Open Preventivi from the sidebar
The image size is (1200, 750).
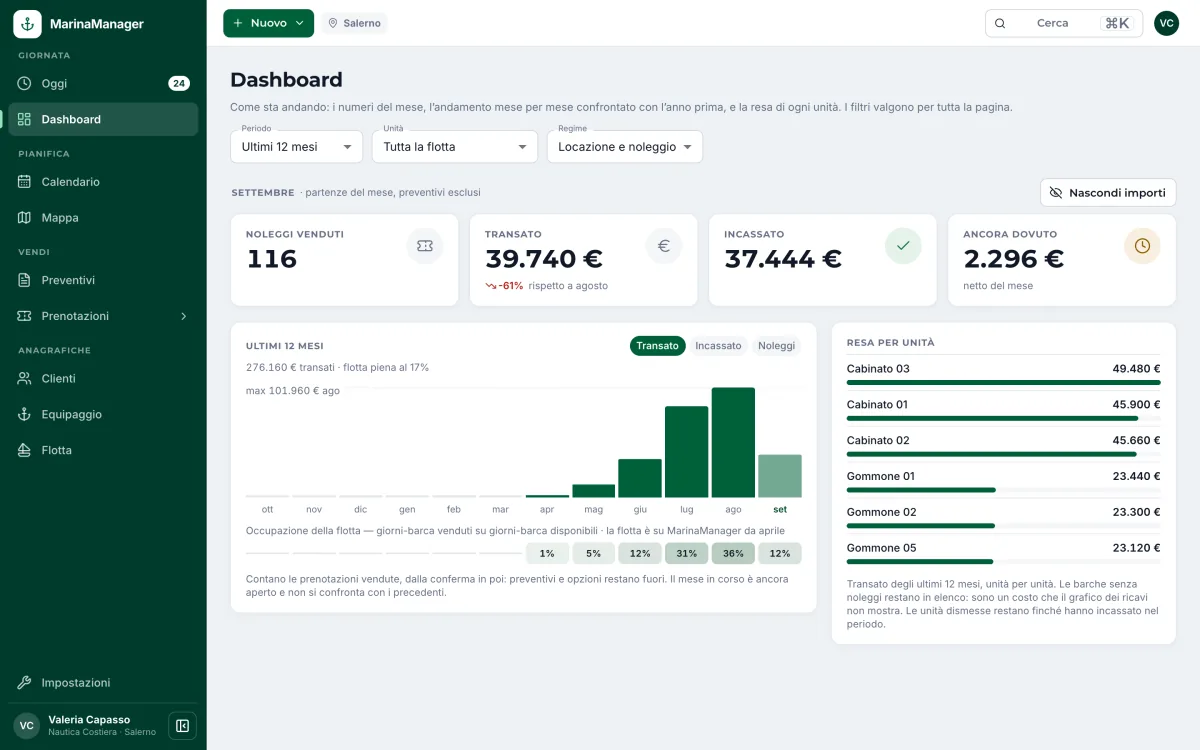click(103, 280)
